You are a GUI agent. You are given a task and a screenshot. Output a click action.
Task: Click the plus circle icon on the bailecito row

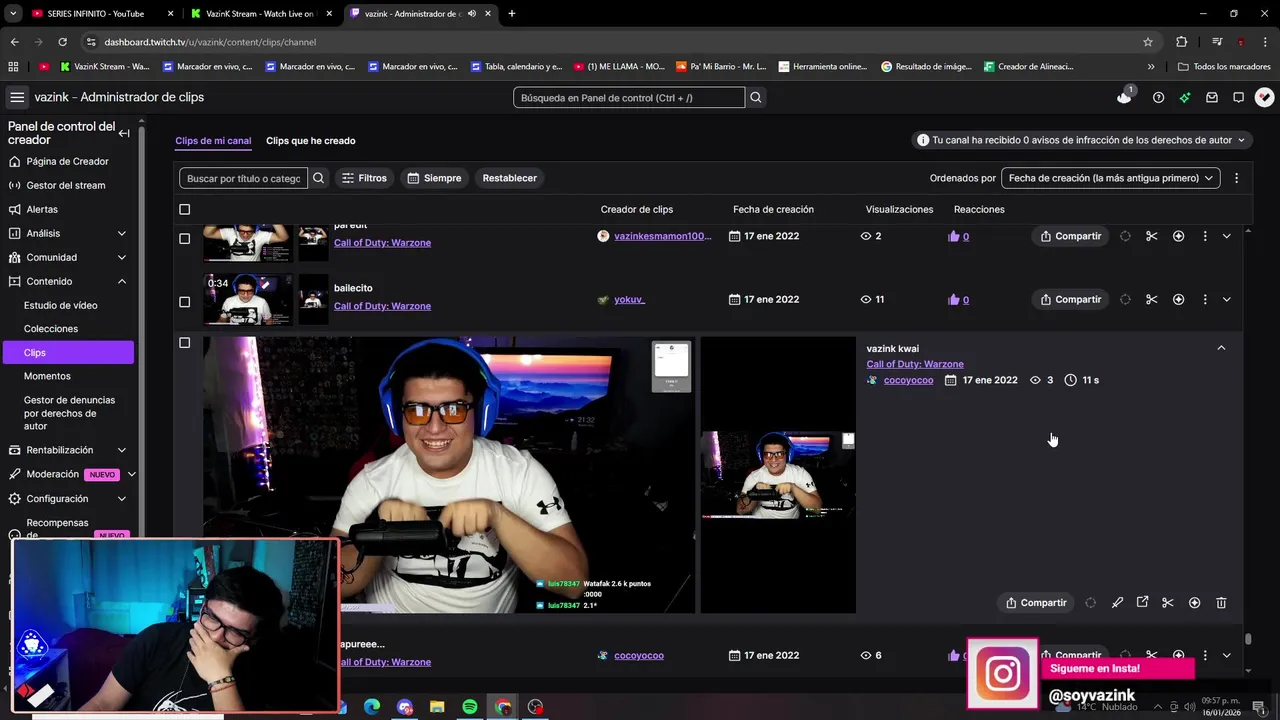tap(1178, 299)
